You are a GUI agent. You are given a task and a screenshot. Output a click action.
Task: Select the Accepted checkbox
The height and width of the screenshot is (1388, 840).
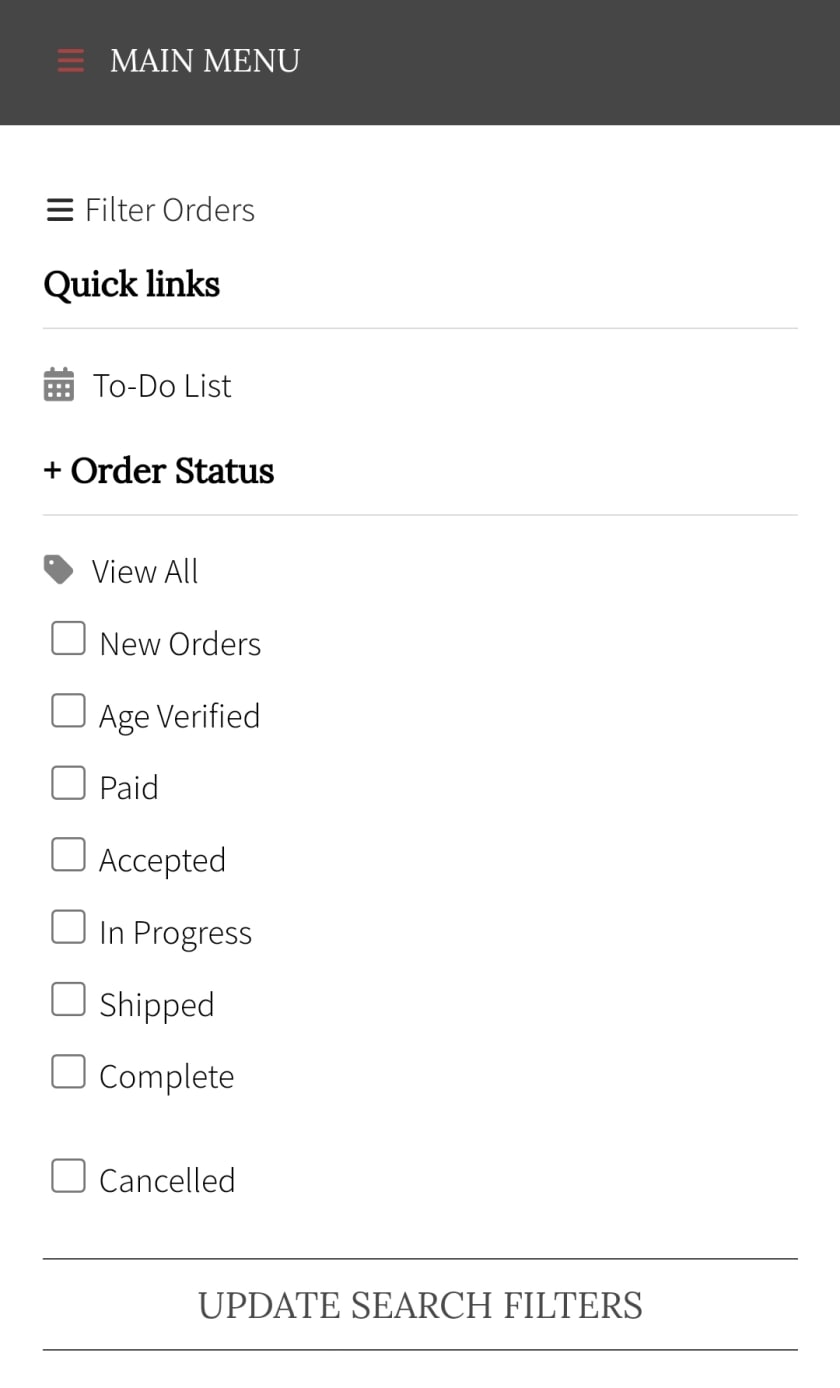[68, 854]
